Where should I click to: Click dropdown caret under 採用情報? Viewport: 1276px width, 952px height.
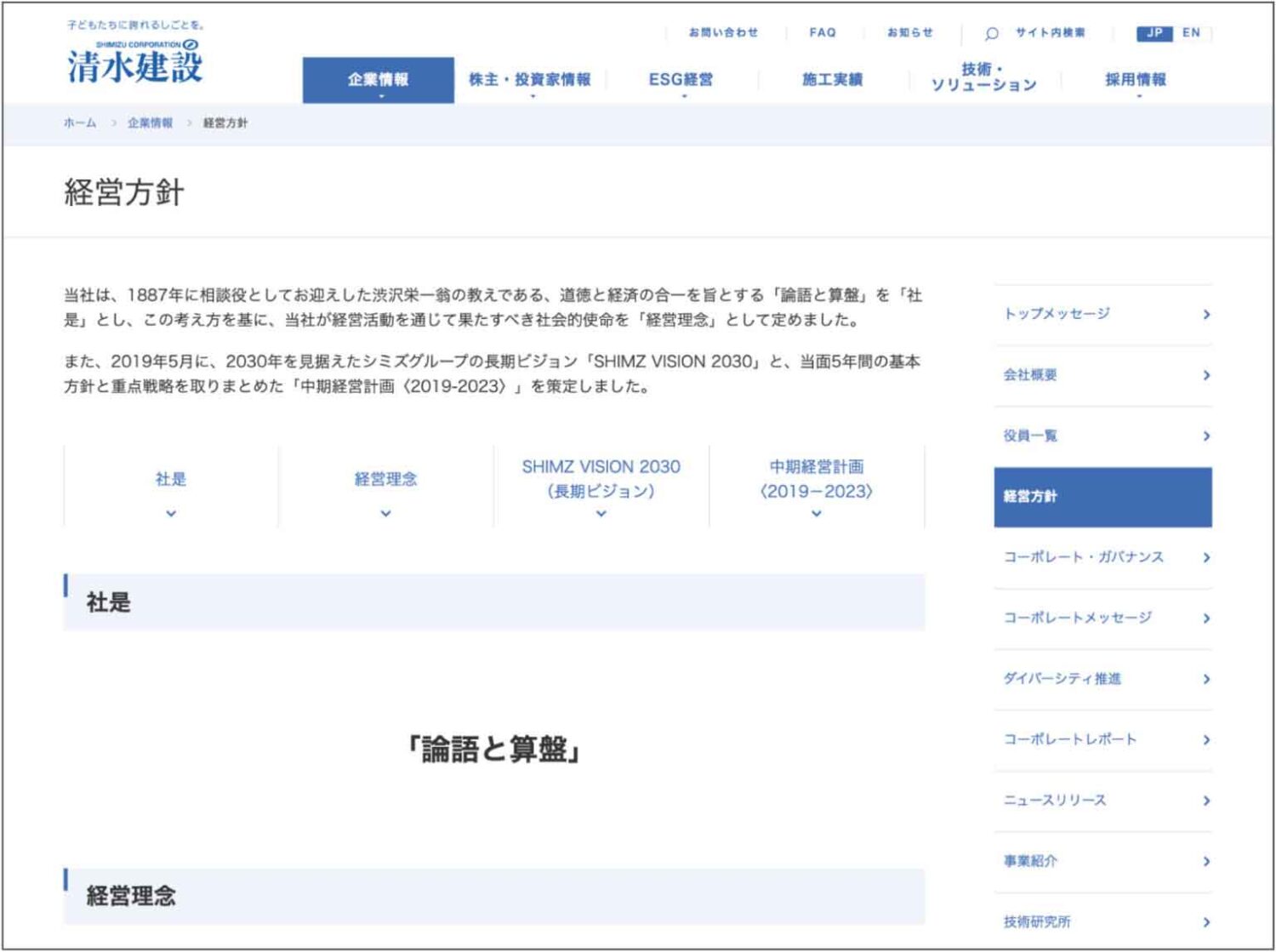click(x=1139, y=97)
